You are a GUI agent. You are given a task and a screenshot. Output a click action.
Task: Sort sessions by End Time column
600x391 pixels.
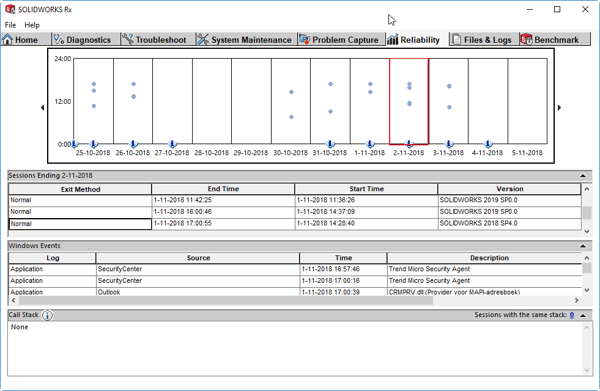tap(223, 189)
